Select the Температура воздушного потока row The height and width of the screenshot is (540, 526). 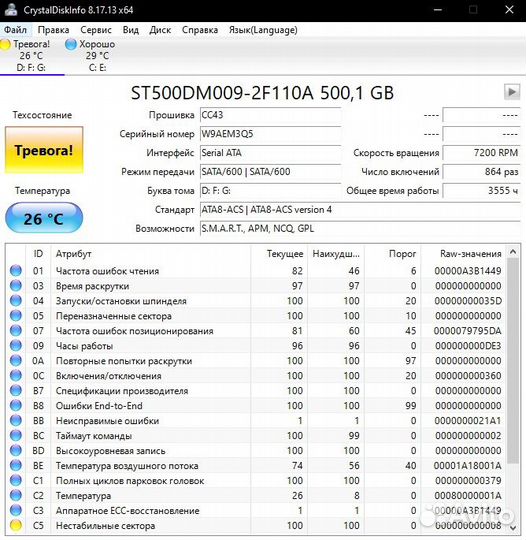pyautogui.click(x=256, y=466)
